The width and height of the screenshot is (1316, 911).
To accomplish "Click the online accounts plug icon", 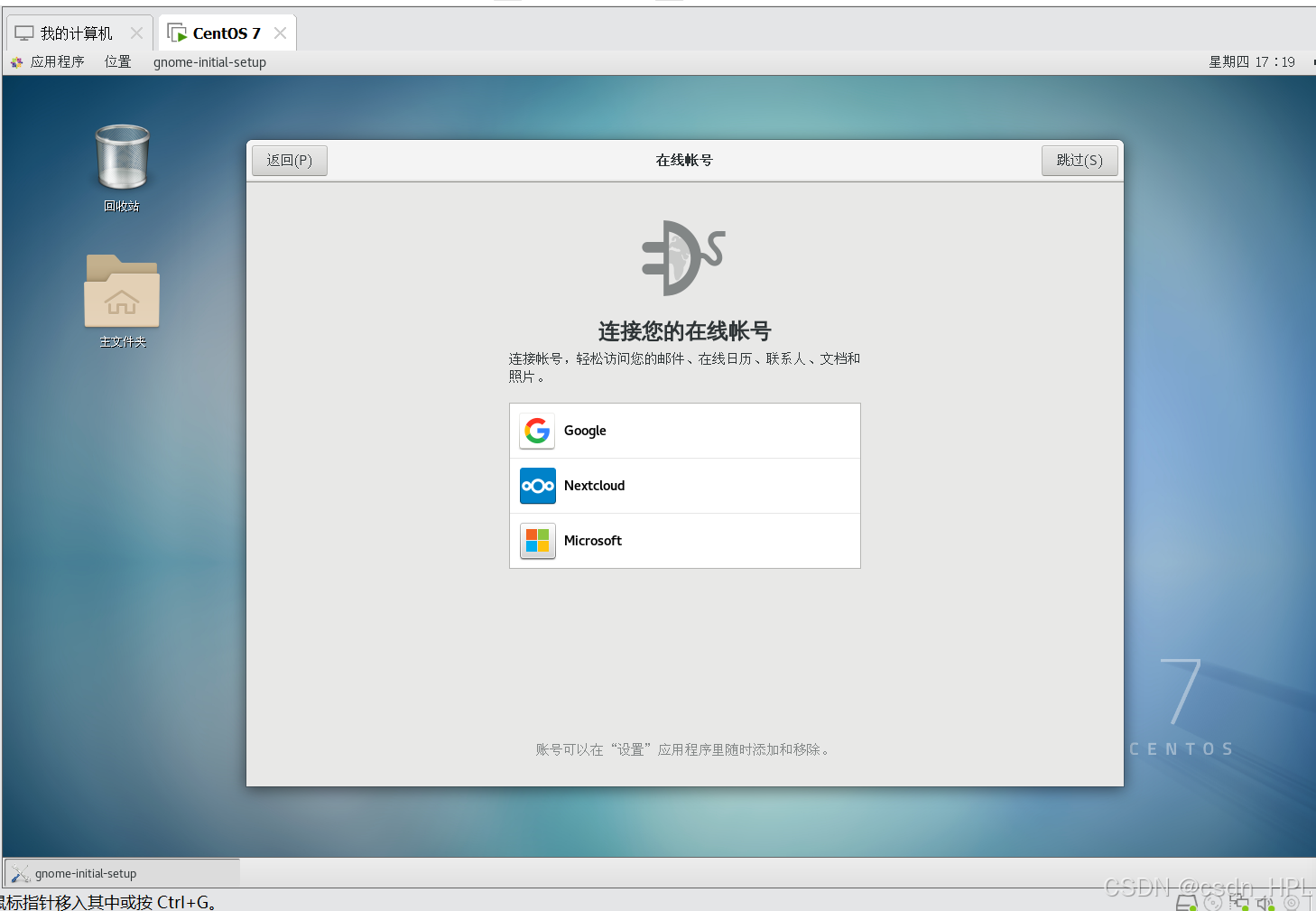I will (x=683, y=258).
